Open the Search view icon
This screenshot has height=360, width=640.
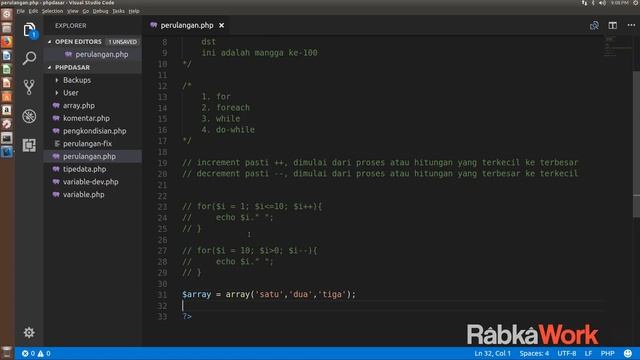(x=29, y=58)
